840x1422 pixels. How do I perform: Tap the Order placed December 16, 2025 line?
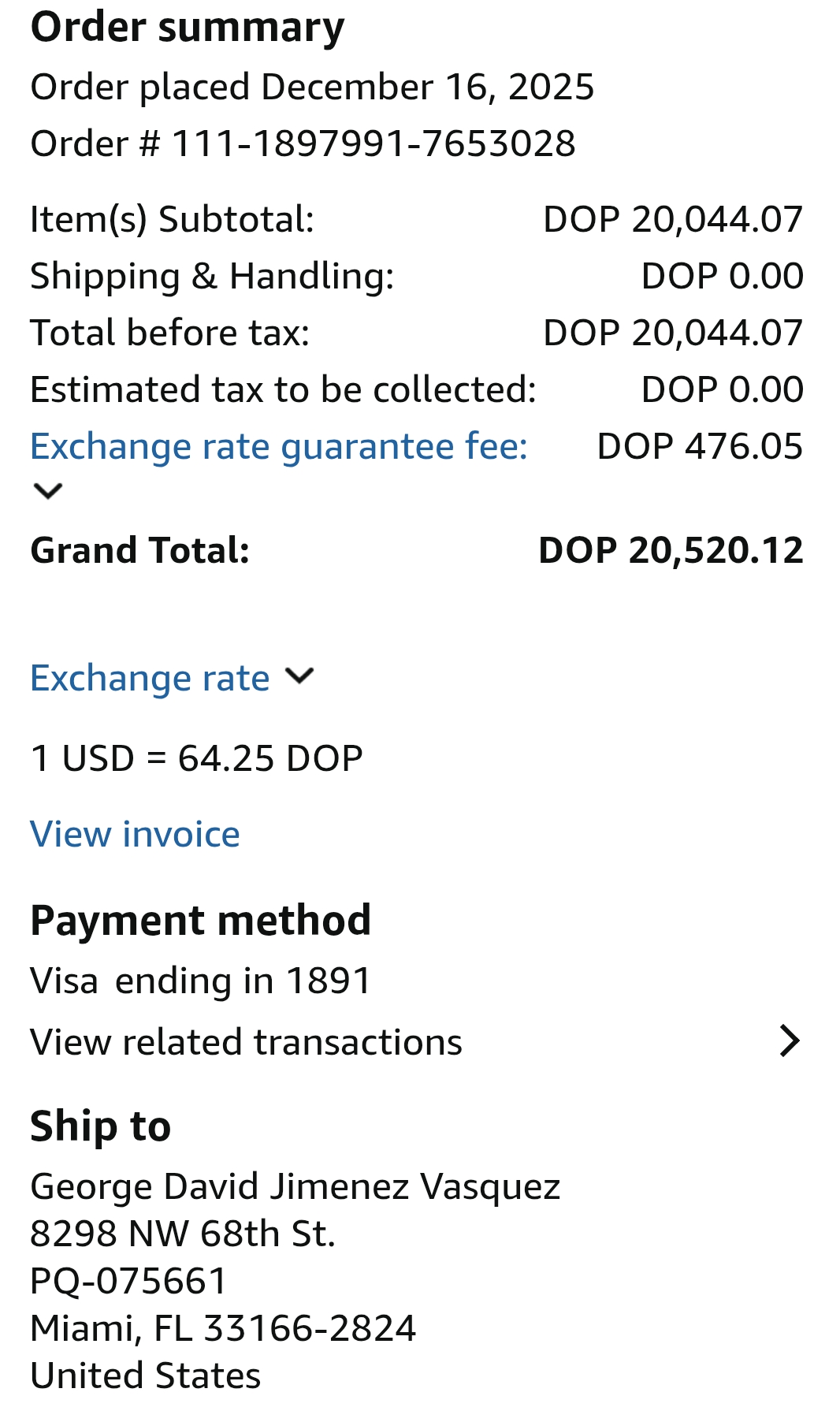click(x=312, y=87)
